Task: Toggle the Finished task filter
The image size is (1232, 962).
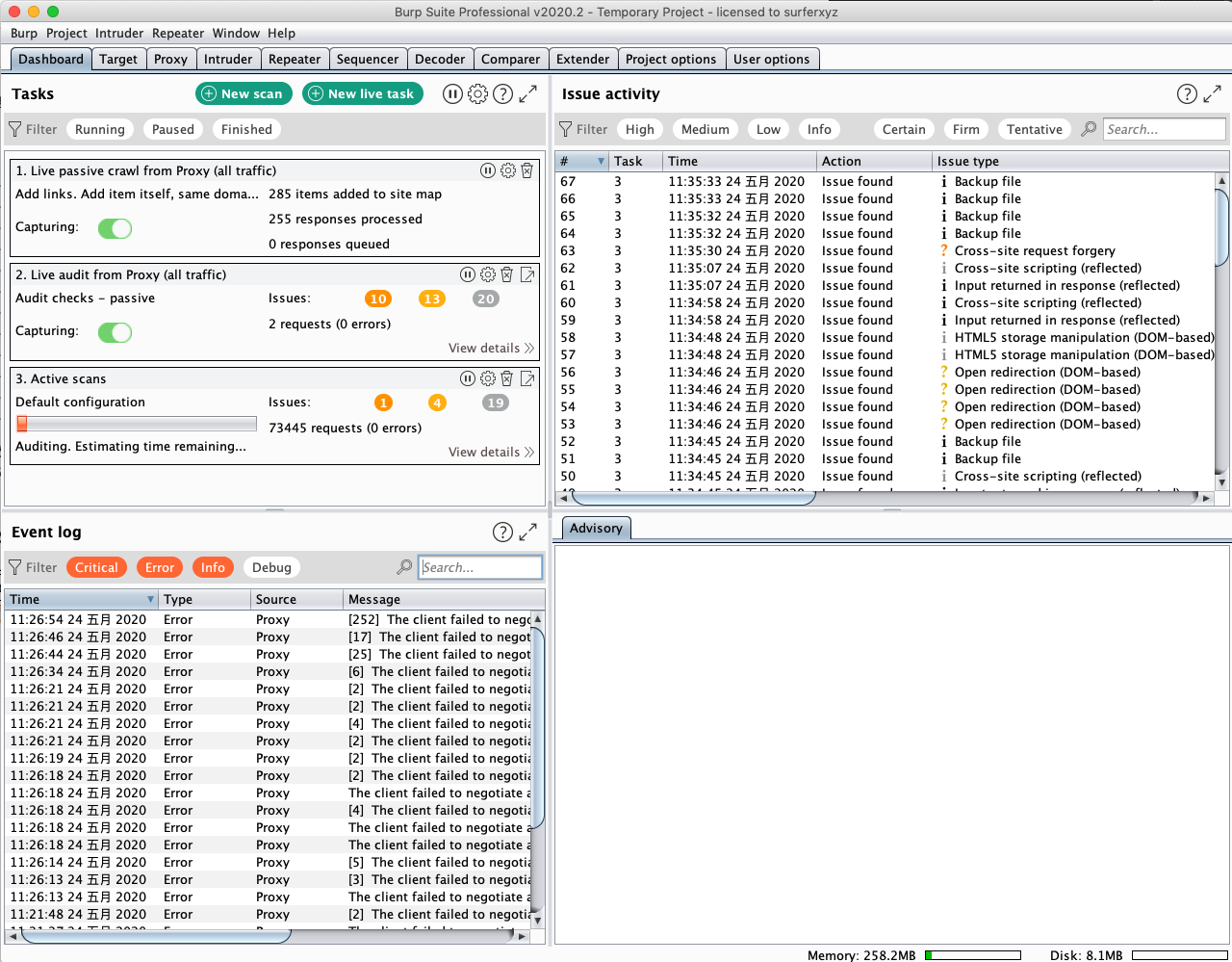Action: coord(246,129)
